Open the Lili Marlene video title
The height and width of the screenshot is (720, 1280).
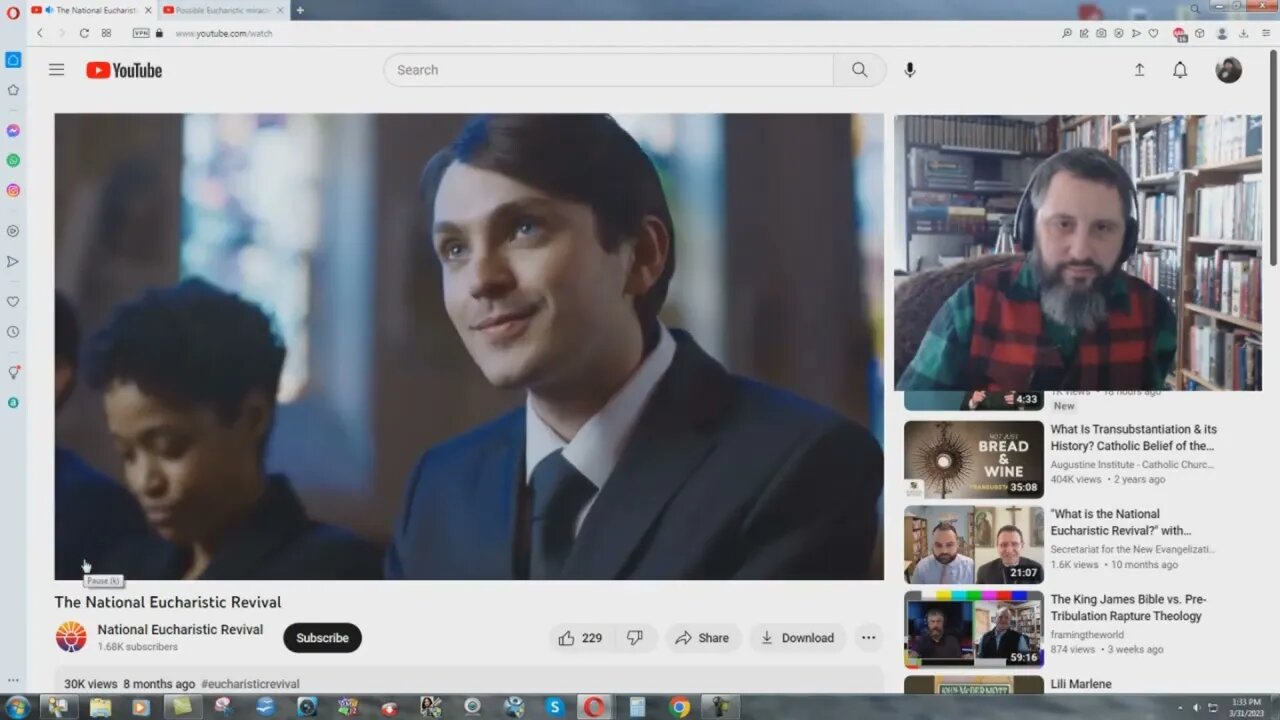tap(1080, 684)
